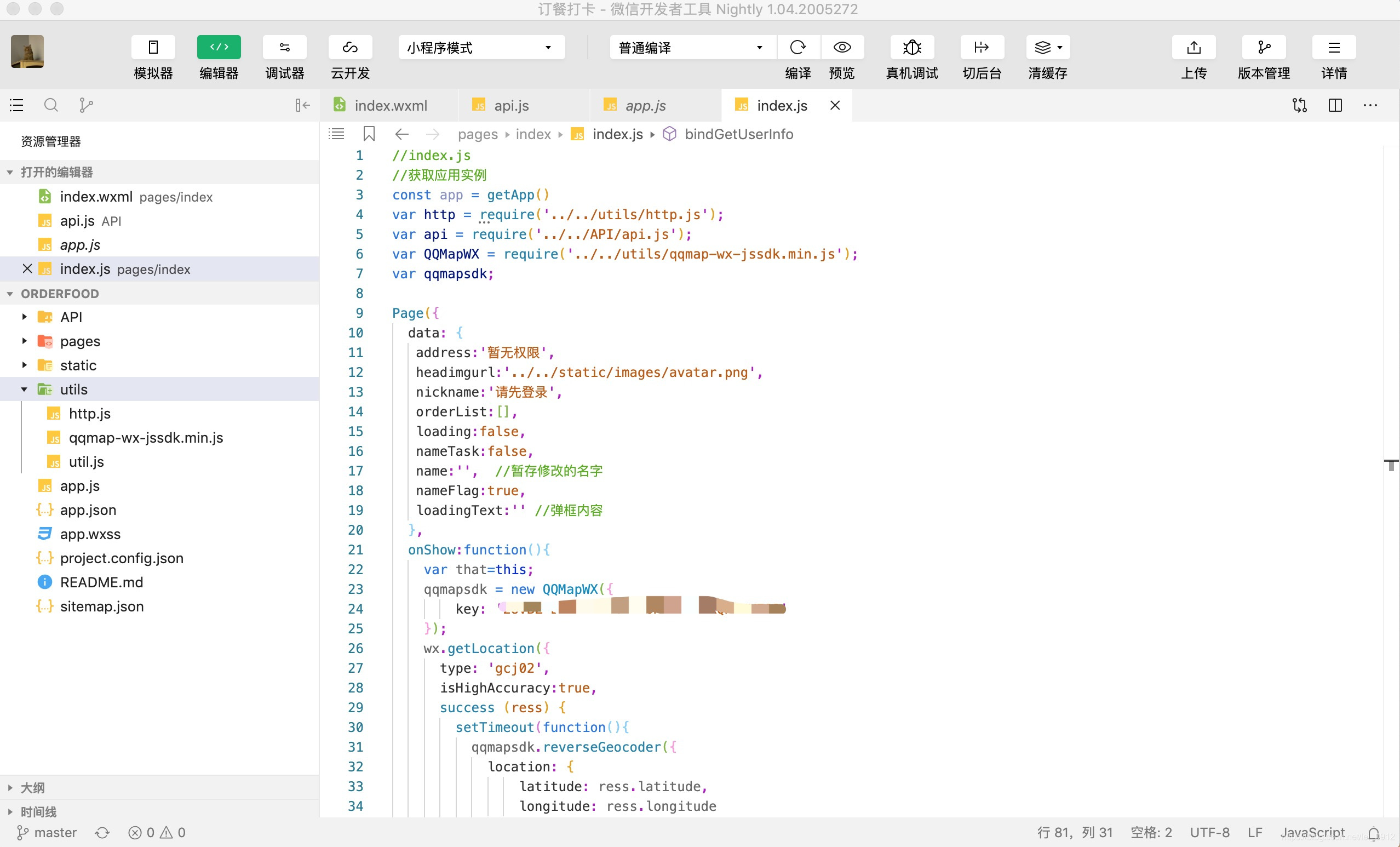Click the switch to background (切后台) icon
Screen dimensions: 1400x847
click(982, 47)
